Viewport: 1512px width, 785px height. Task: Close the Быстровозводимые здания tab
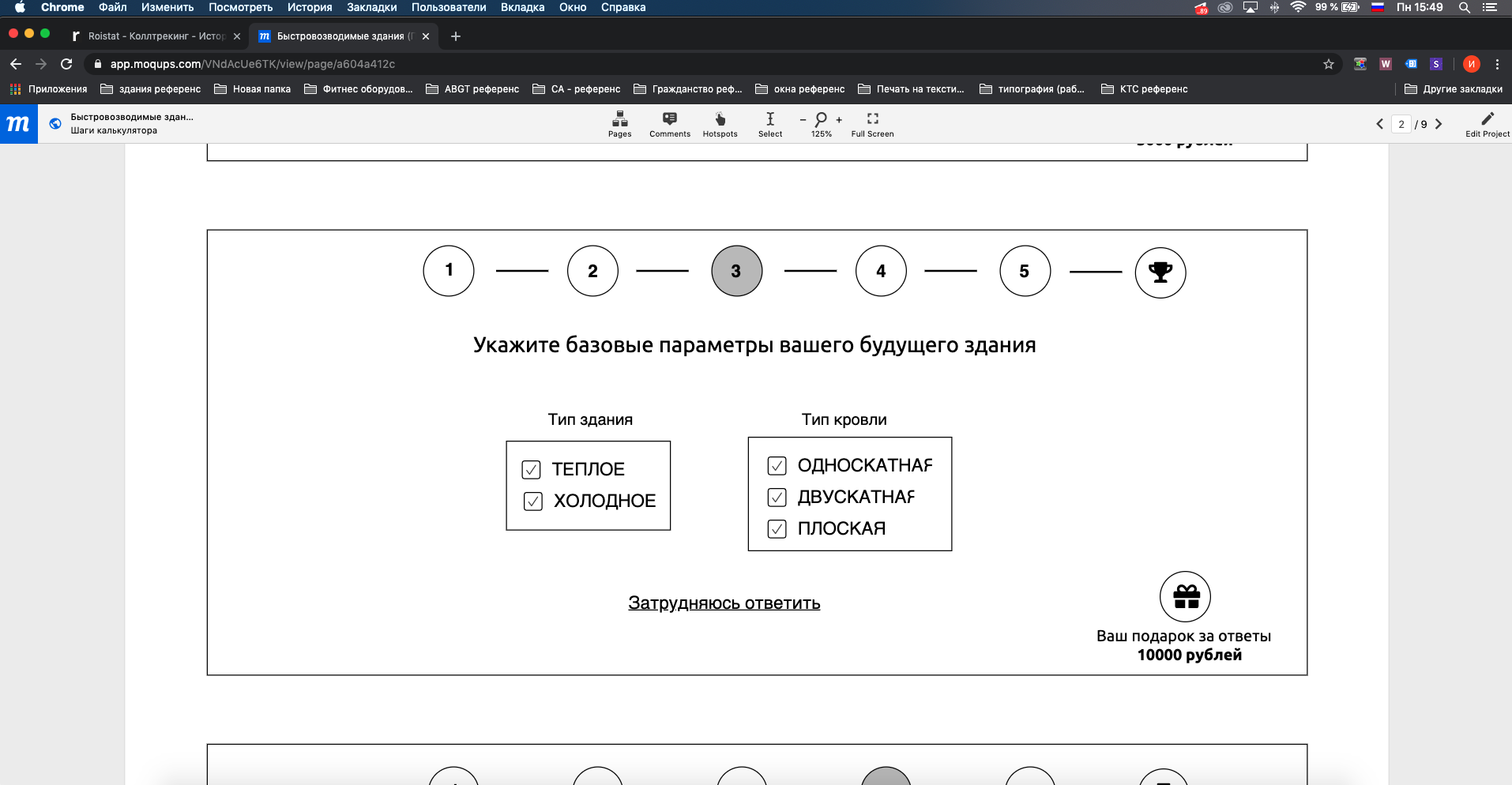point(426,36)
